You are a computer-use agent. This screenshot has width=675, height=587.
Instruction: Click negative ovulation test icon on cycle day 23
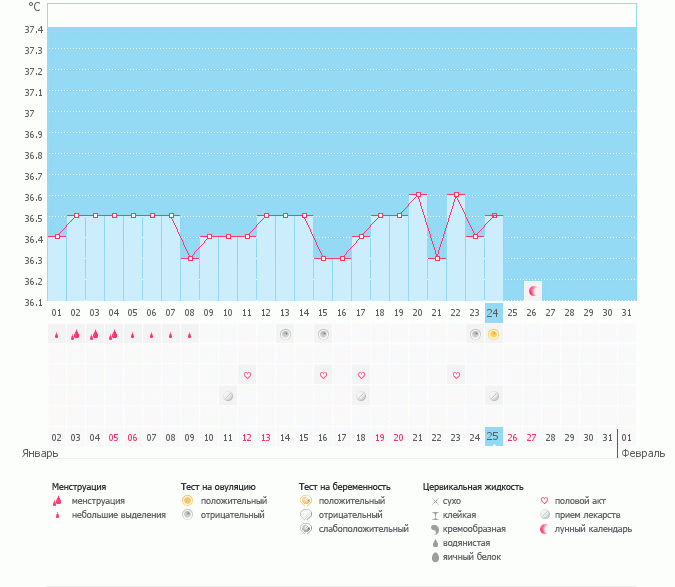(x=475, y=334)
